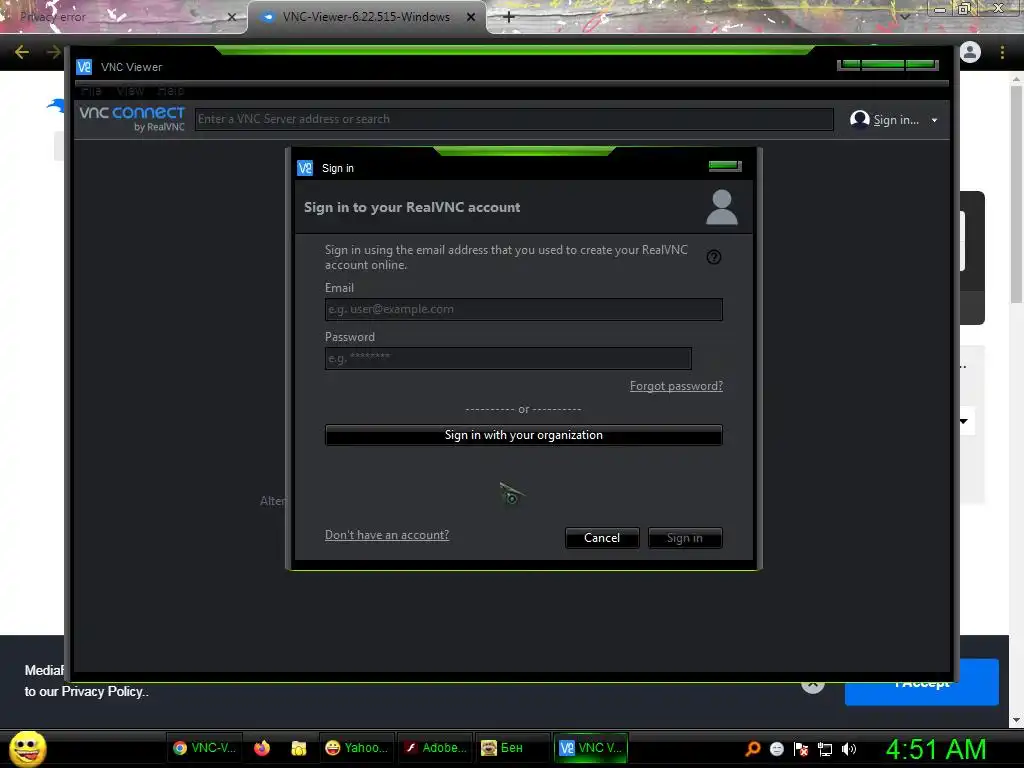Expand the Sign in dropdown arrow in VNC Viewer
The height and width of the screenshot is (768, 1024).
935,120
